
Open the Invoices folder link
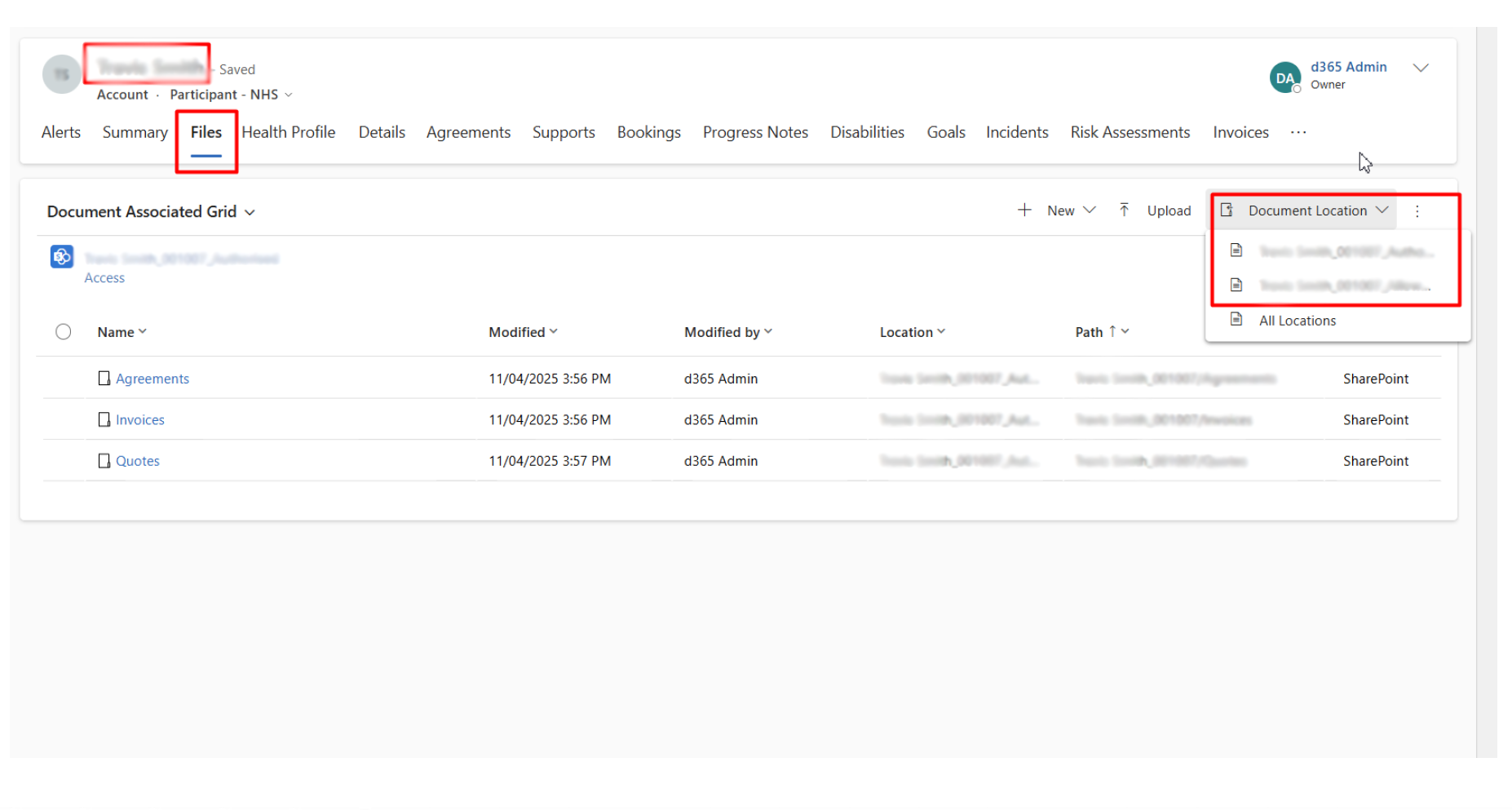coord(139,420)
